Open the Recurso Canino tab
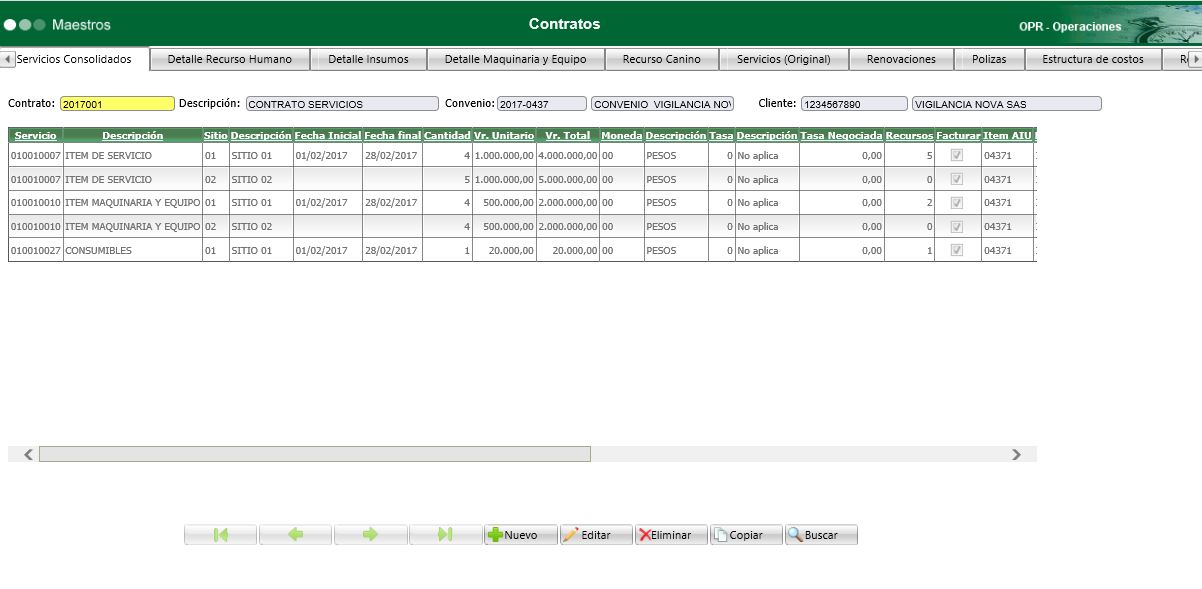 662,59
